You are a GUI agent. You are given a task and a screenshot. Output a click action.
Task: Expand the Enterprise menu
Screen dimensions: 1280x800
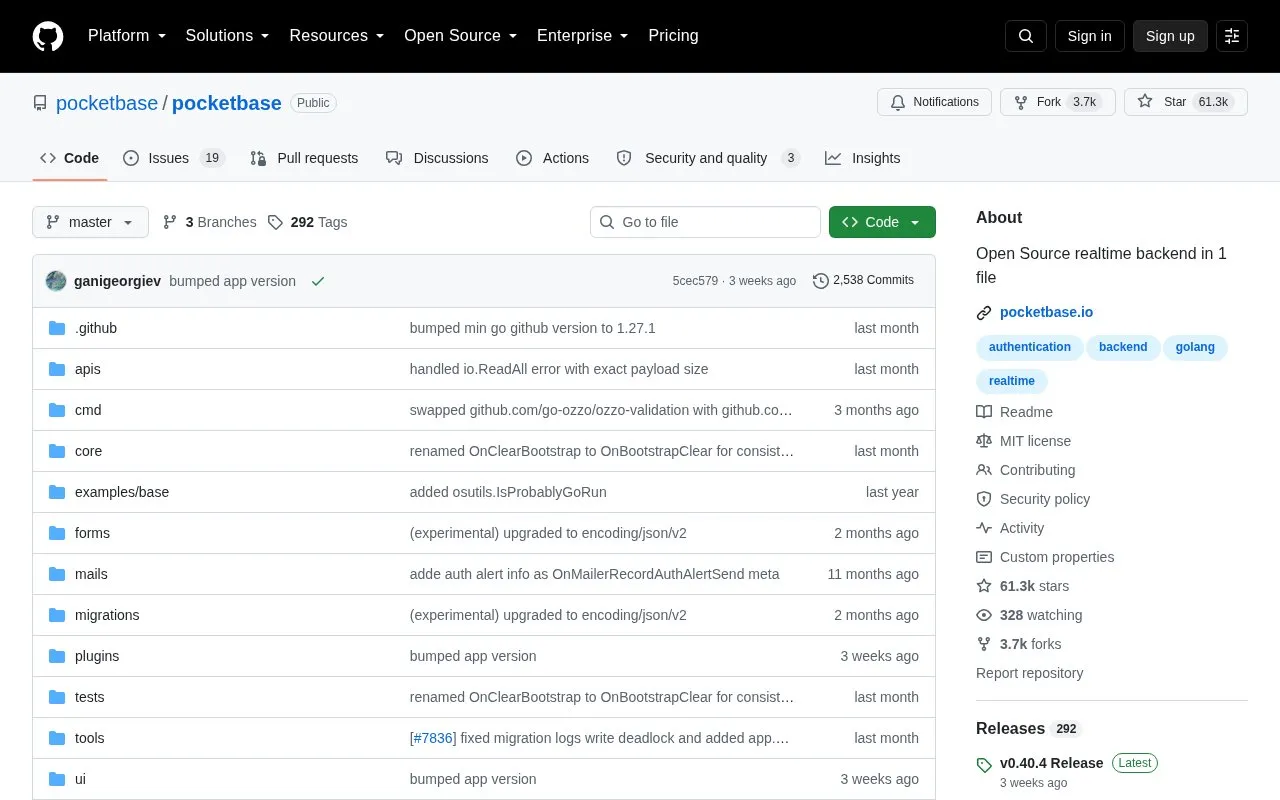pyautogui.click(x=583, y=36)
